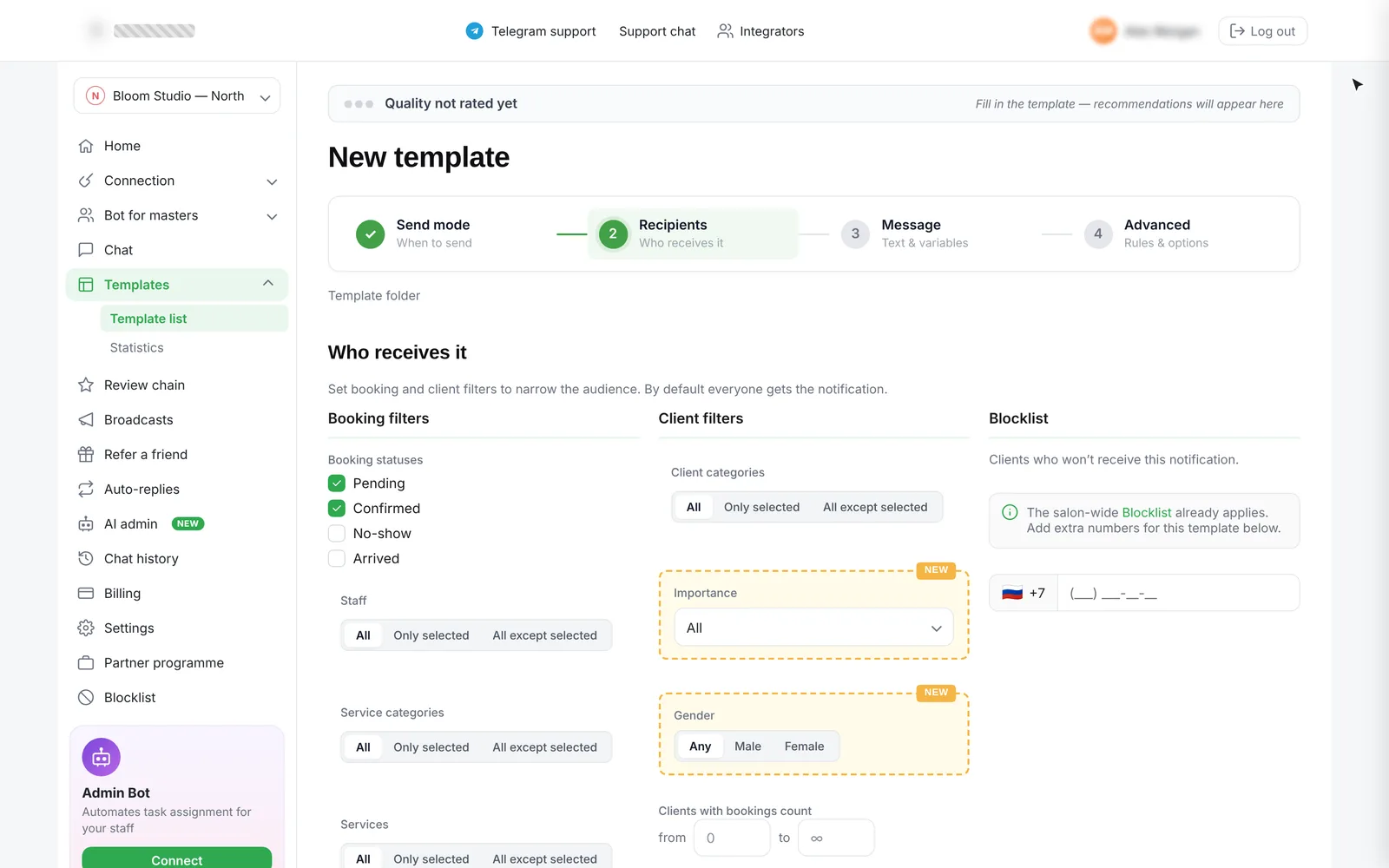Uncheck the Confirmed booking status
The image size is (1389, 868).
[x=337, y=509]
